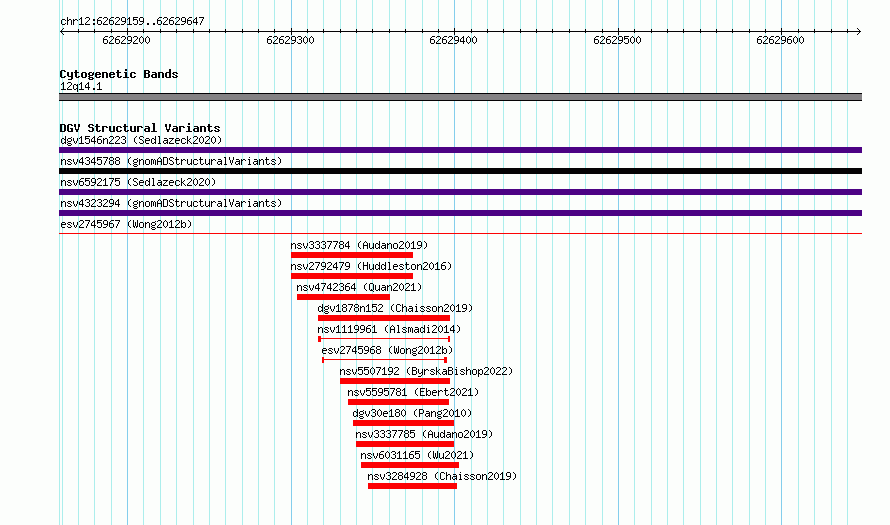This screenshot has width=890, height=525.
Task: Click the red bar under nsv4742364
Action: (343, 297)
